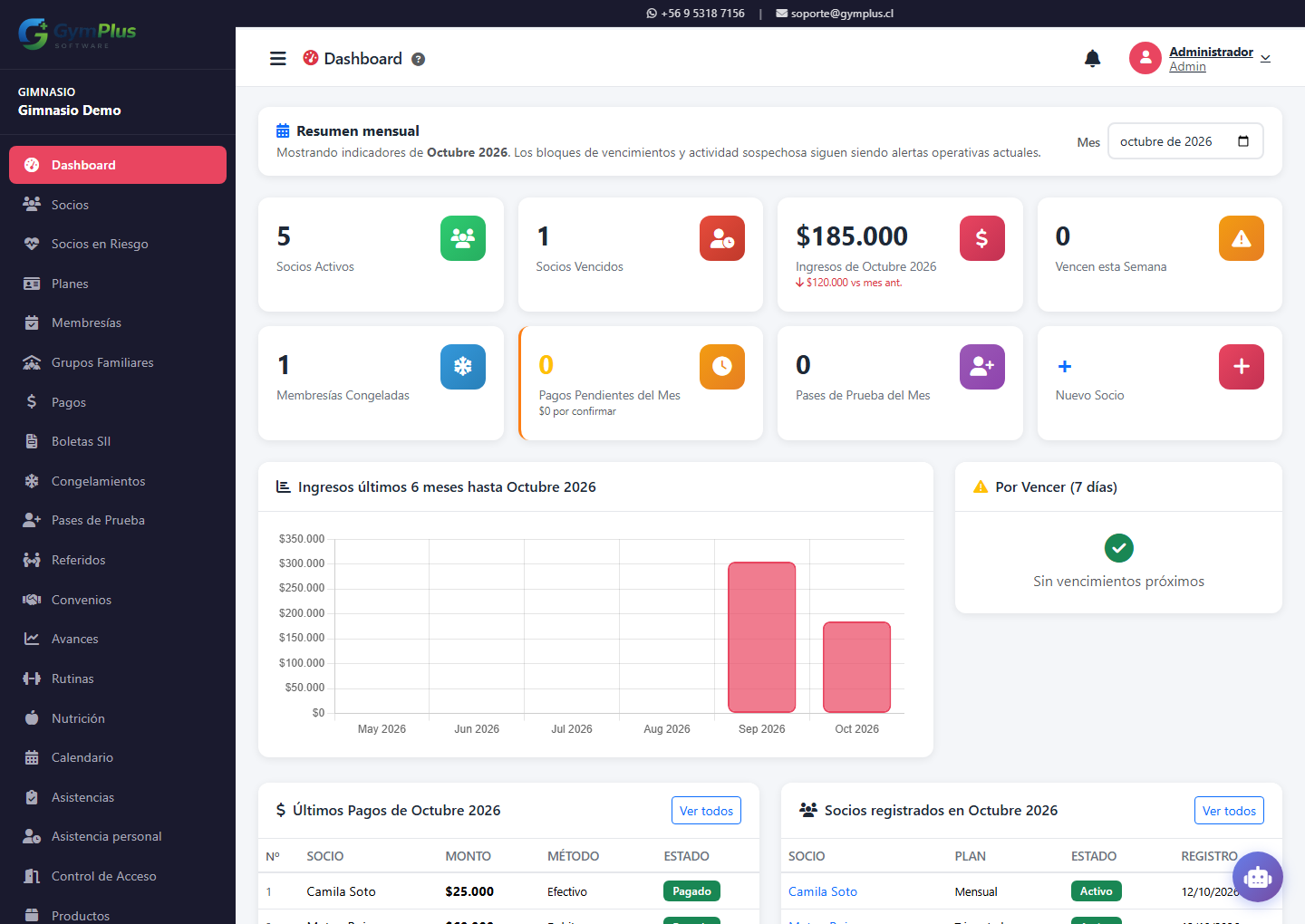Screen dimensions: 1305x924
Task: Click the red plus Nuevo Socio icon
Action: point(1242,367)
